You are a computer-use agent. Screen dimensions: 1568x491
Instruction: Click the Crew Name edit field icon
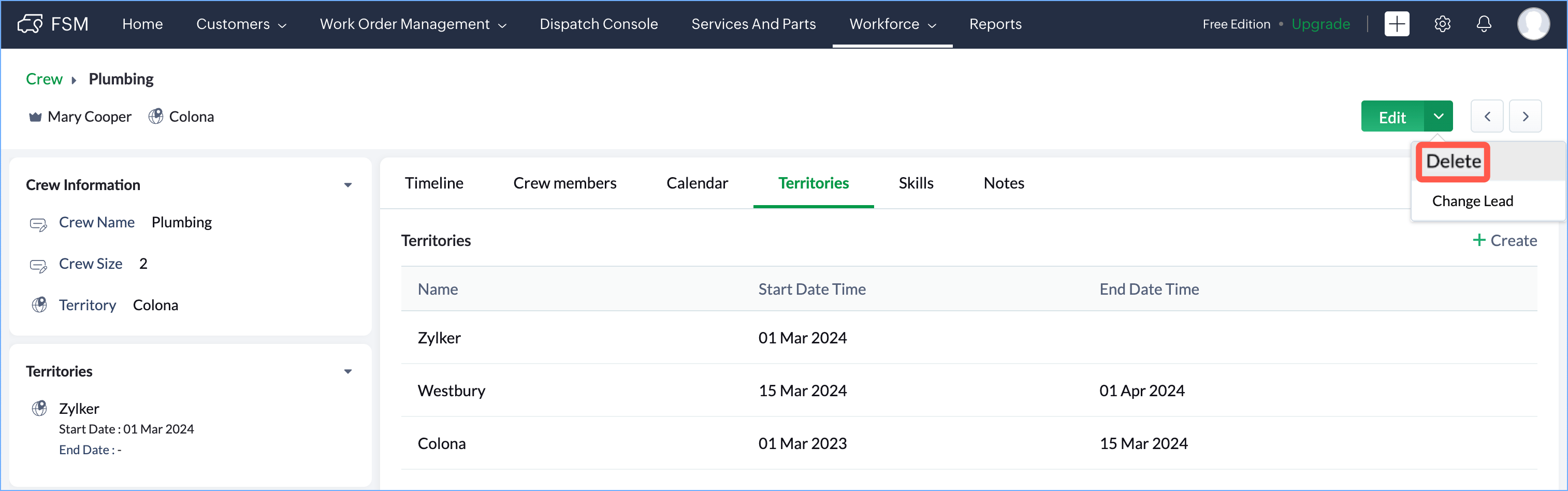[x=38, y=224]
